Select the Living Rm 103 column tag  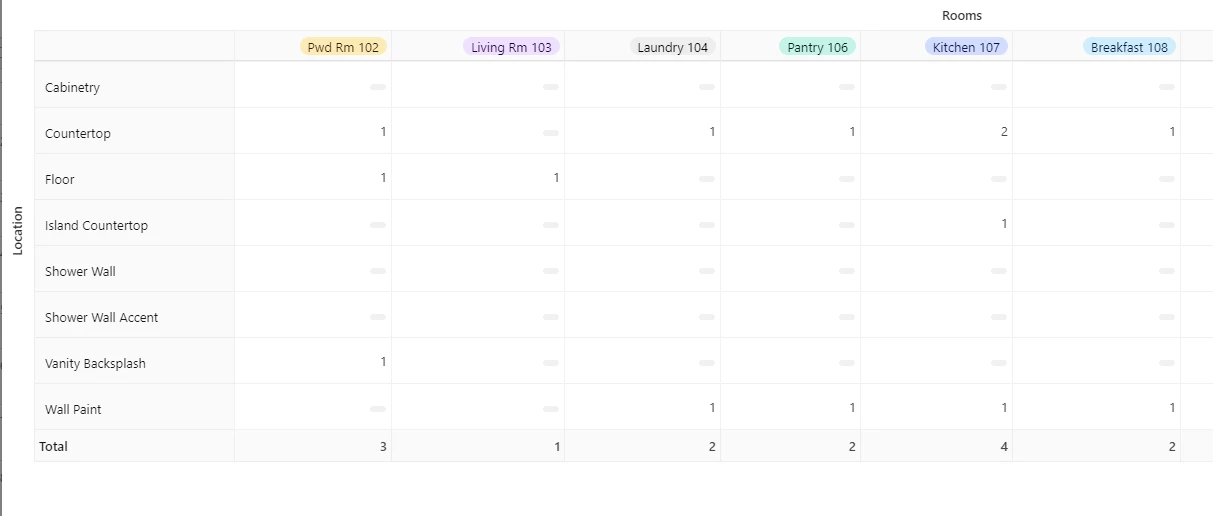511,47
